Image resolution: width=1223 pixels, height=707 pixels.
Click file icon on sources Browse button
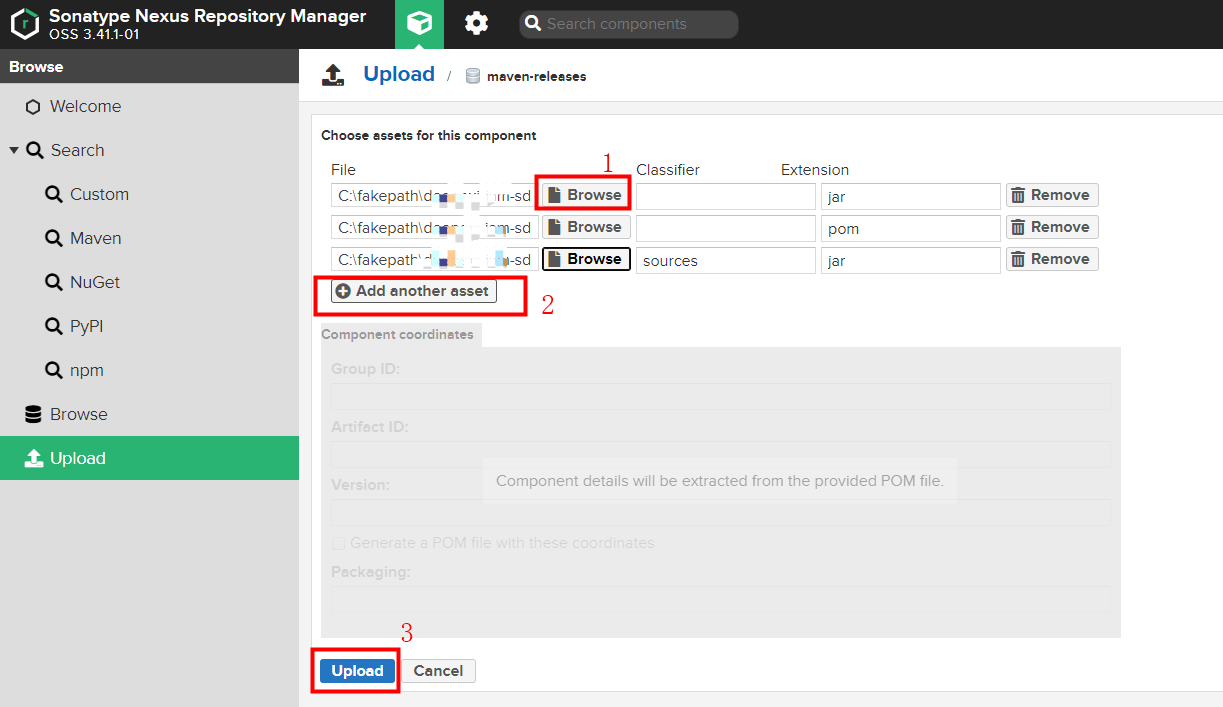coord(555,259)
